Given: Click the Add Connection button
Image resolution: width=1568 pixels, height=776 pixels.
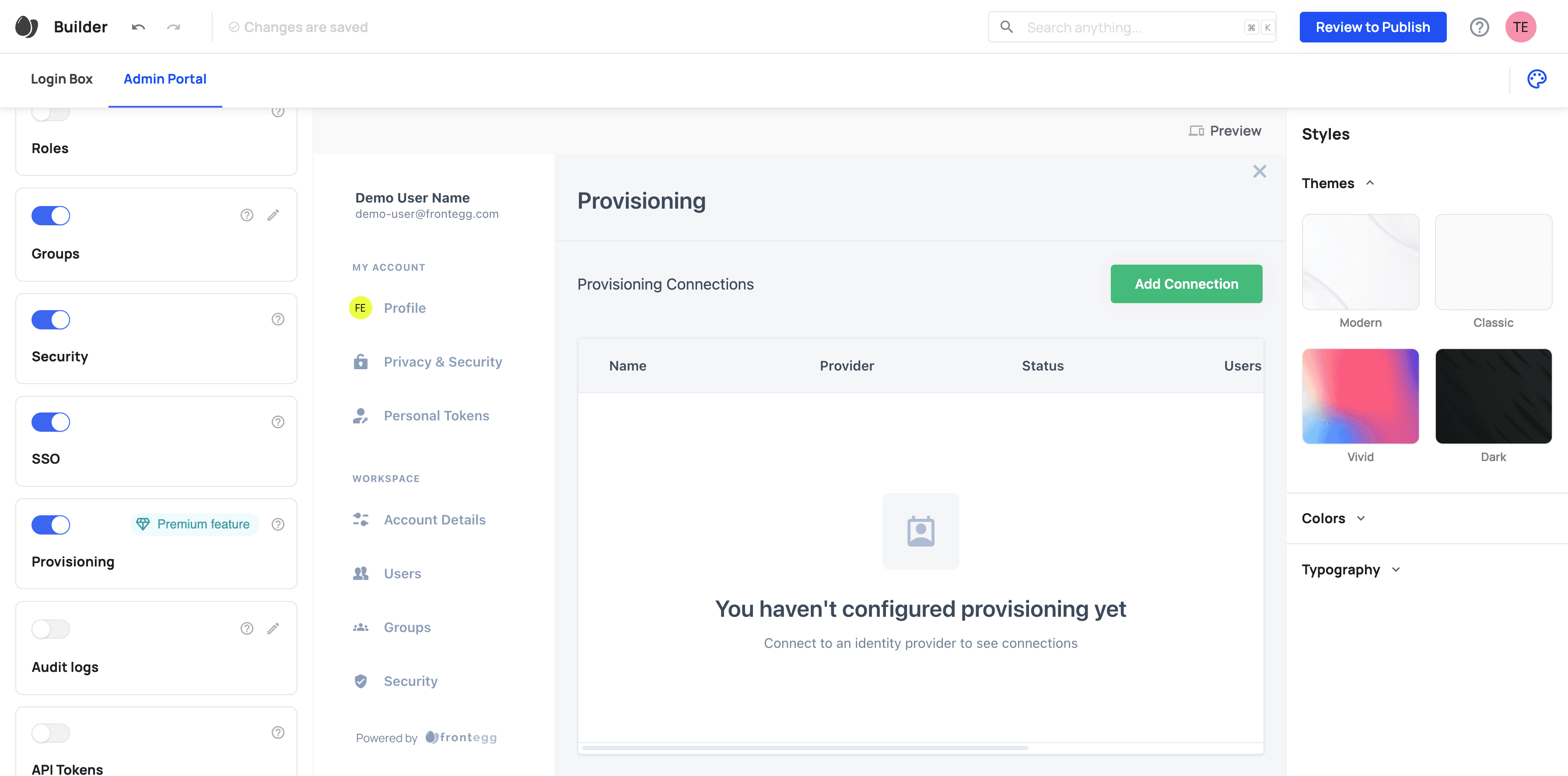Looking at the screenshot, I should [1186, 283].
